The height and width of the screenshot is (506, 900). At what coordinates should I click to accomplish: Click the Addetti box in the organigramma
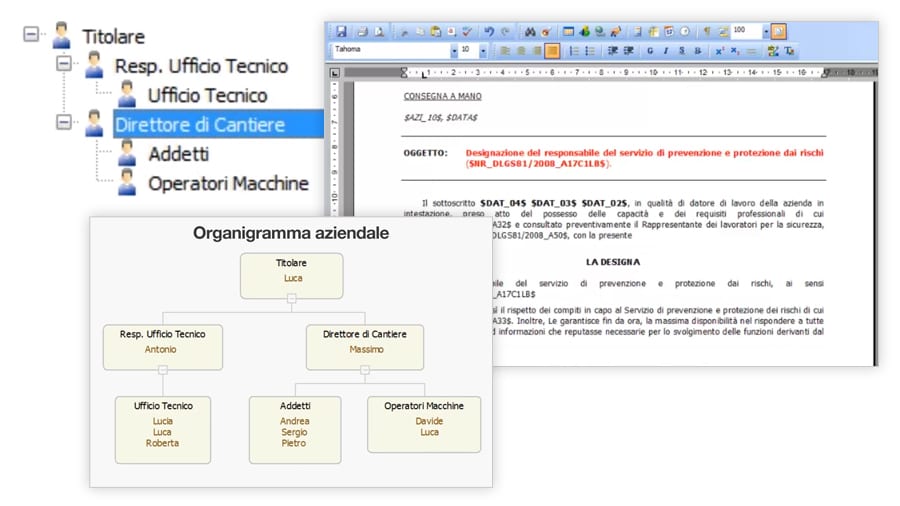click(x=294, y=428)
